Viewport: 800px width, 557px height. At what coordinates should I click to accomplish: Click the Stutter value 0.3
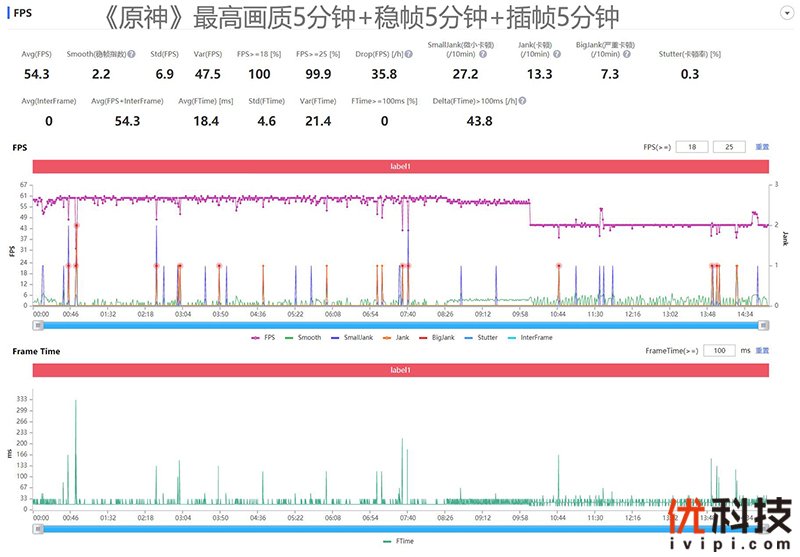[x=690, y=74]
